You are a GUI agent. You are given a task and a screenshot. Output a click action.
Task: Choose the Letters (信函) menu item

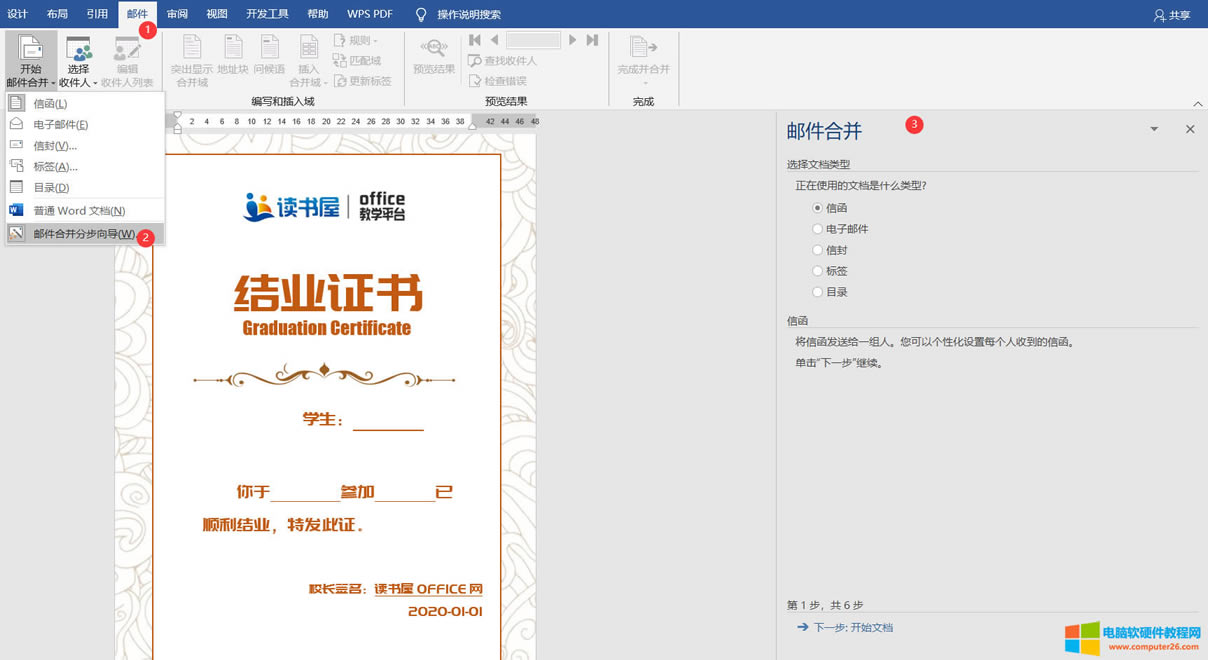[50, 103]
